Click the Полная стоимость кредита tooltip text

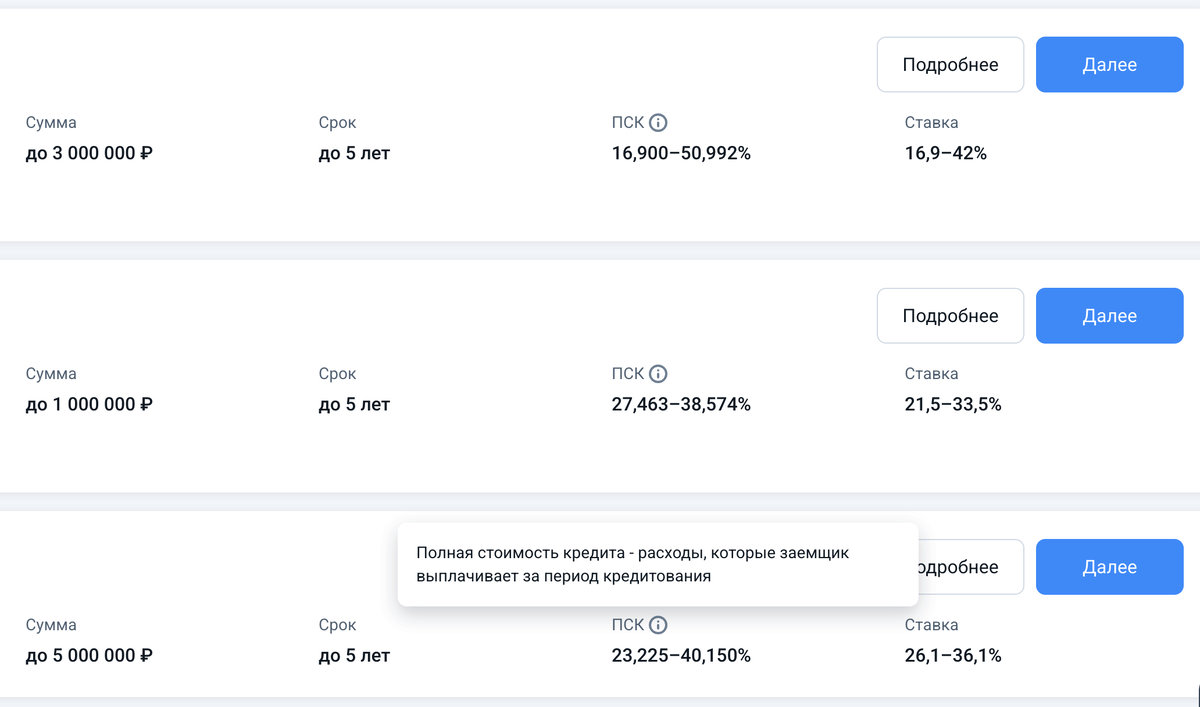point(632,564)
